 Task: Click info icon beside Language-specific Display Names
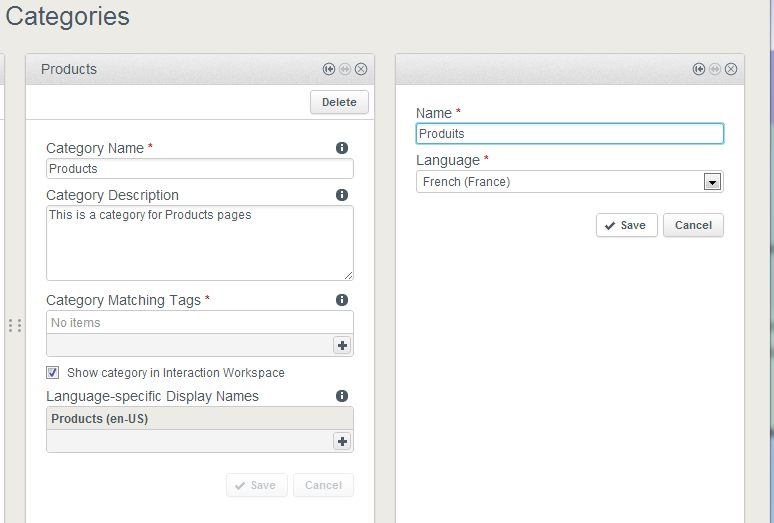tap(342, 396)
